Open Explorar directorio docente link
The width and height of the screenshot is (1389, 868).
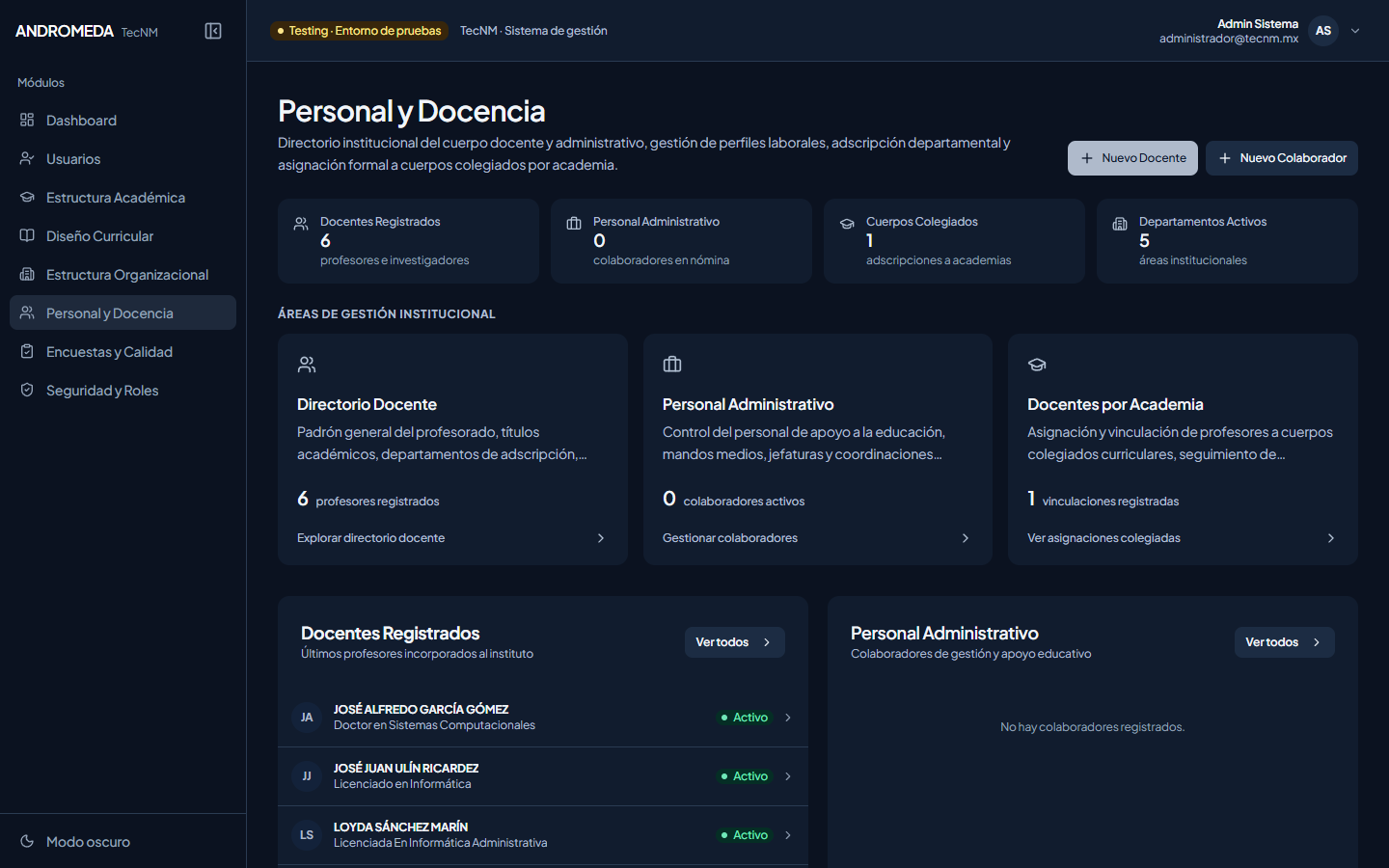click(451, 538)
